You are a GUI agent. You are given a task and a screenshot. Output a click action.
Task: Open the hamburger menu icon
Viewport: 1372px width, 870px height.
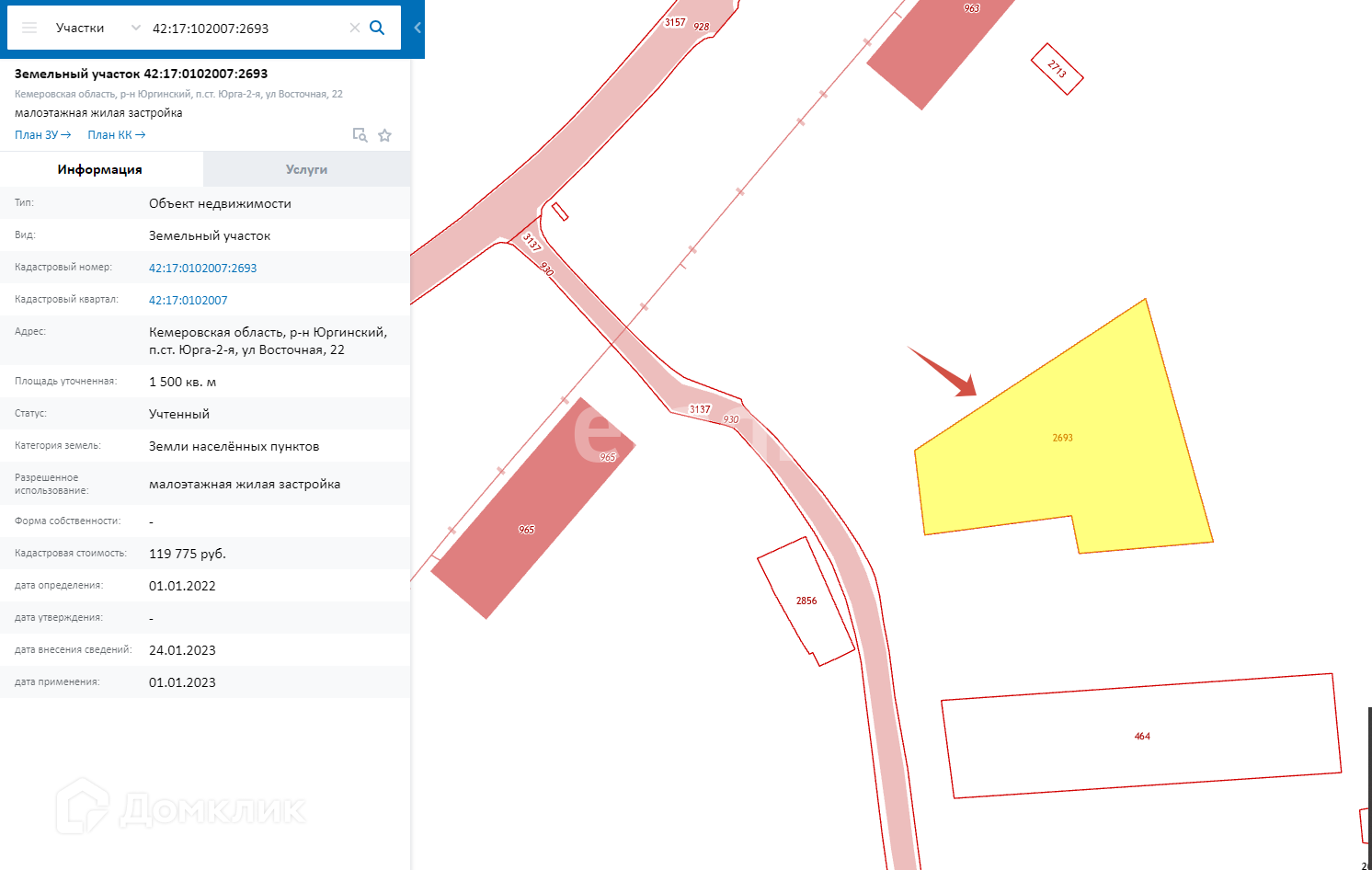point(29,28)
